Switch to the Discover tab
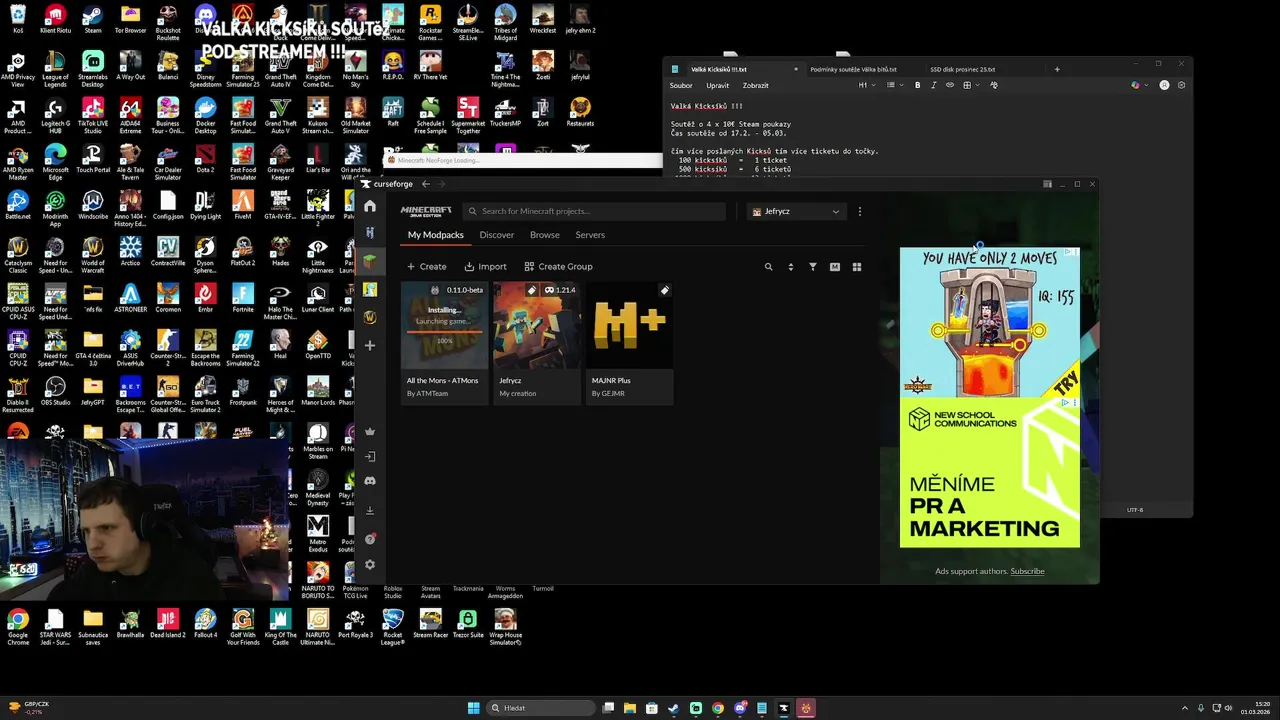The image size is (1280, 720). 496,235
